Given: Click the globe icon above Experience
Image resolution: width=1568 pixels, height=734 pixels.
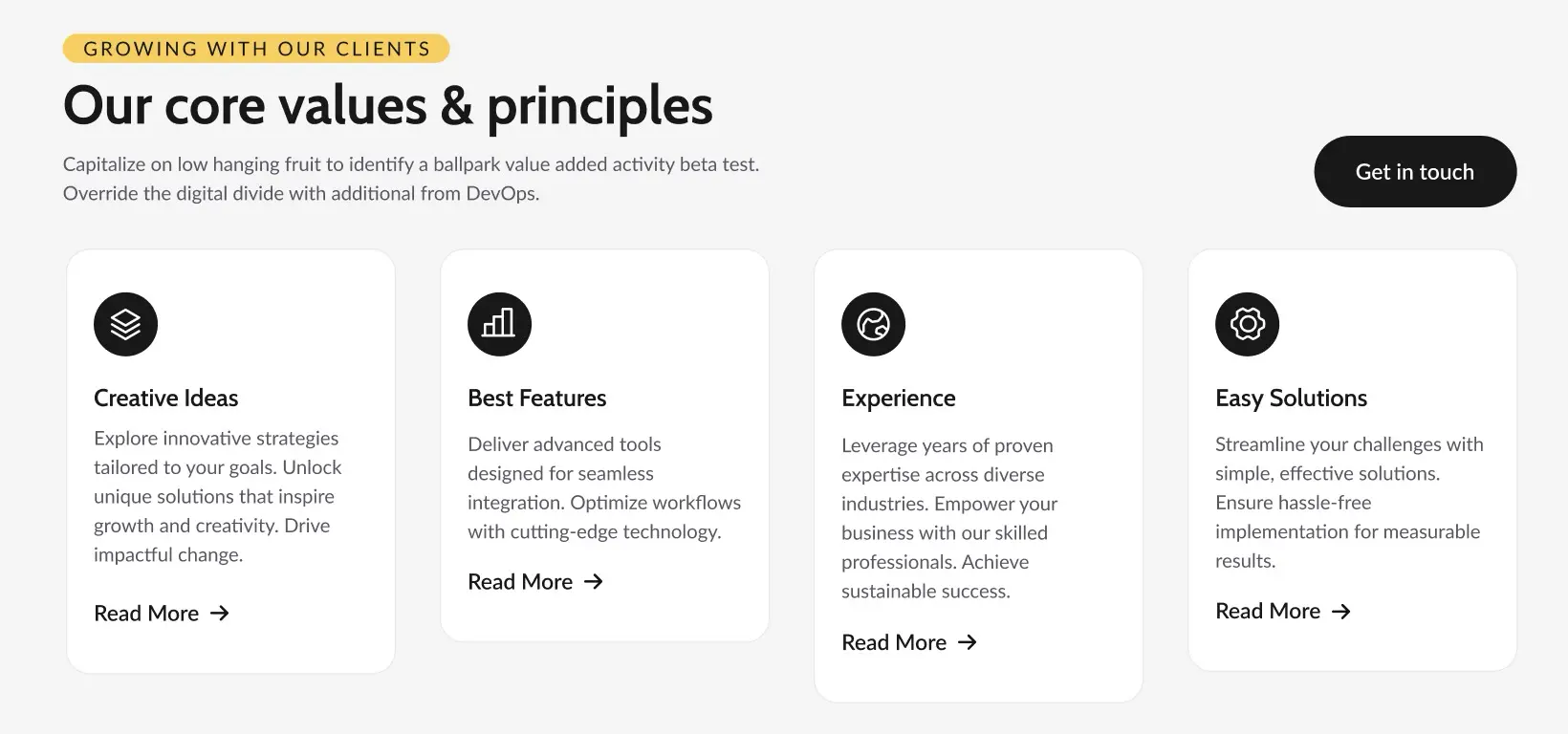Looking at the screenshot, I should (x=873, y=324).
